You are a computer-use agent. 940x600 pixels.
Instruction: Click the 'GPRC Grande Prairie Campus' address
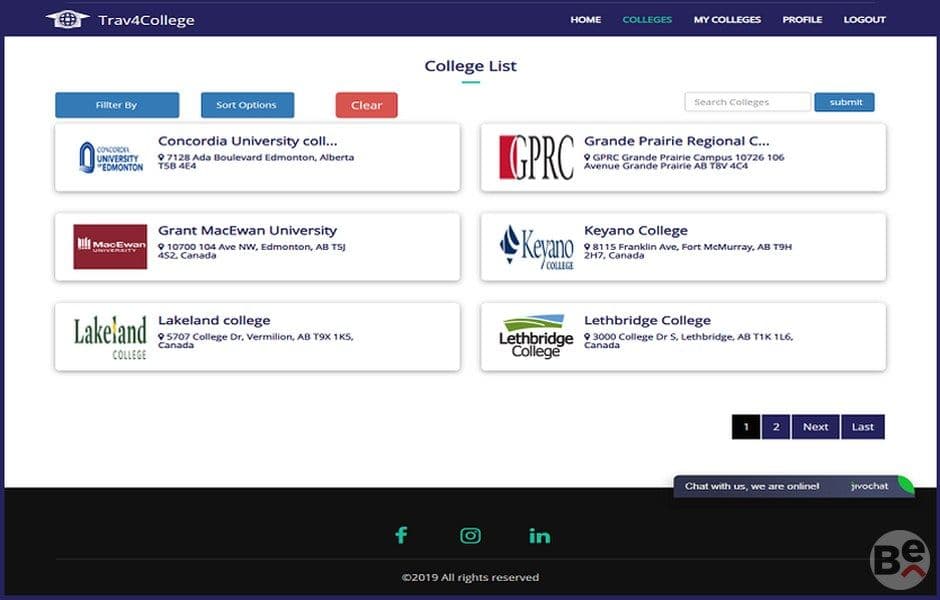(x=684, y=161)
